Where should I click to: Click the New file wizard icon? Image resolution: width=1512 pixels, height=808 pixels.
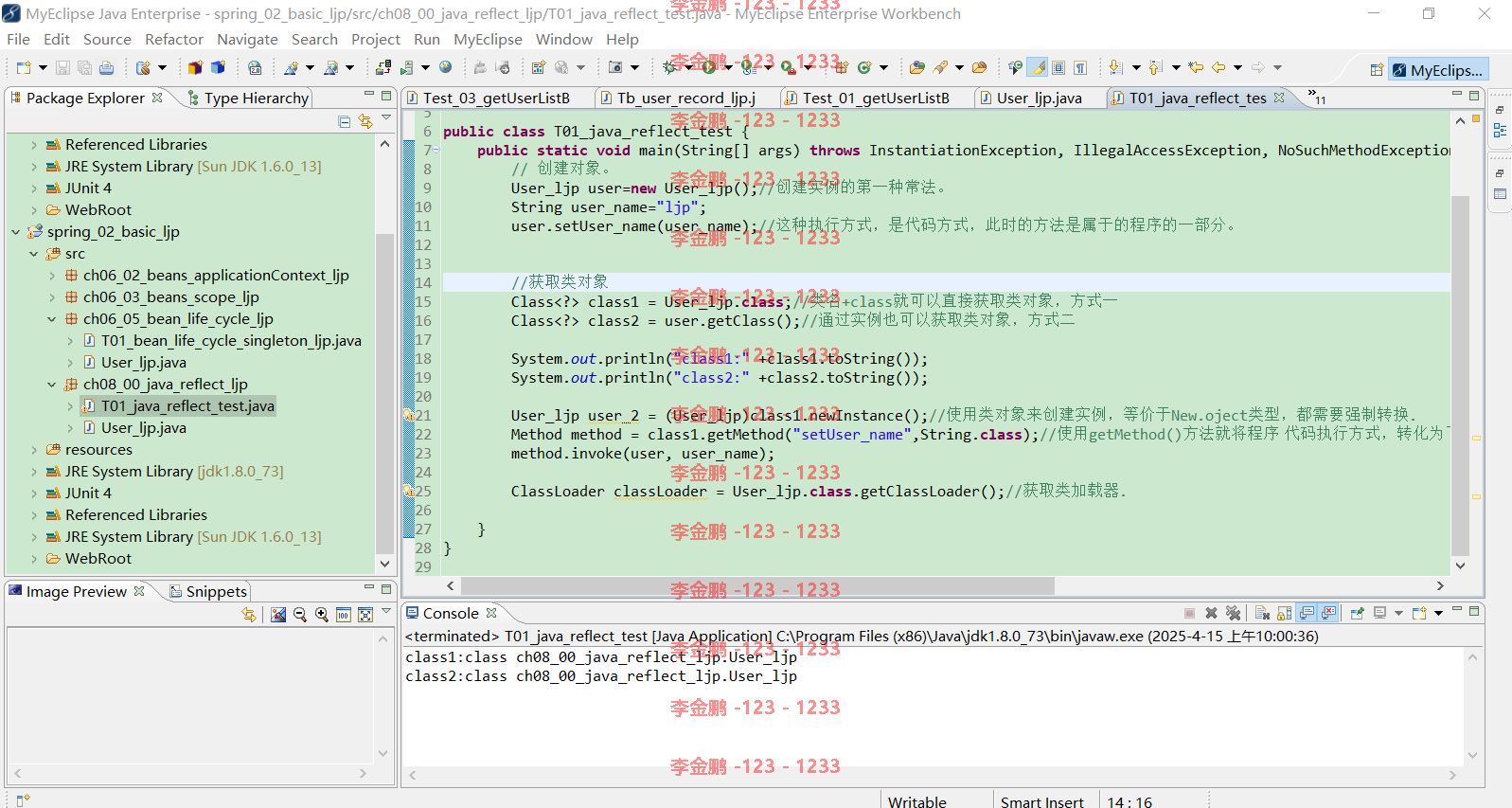23,67
